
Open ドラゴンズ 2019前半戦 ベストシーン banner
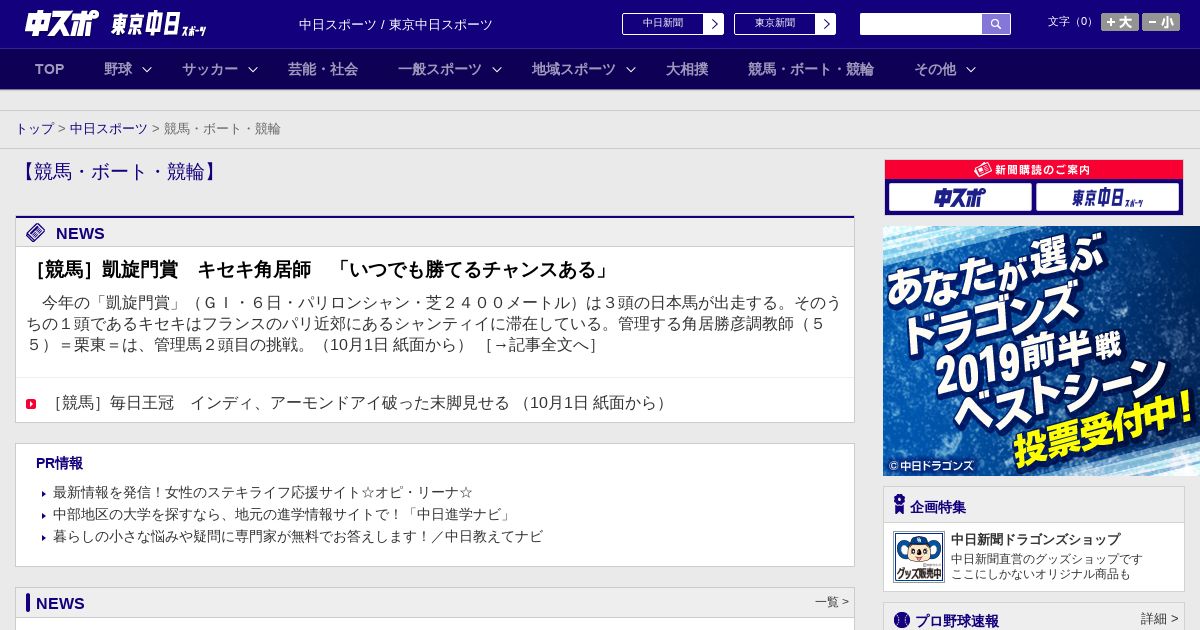point(1041,351)
